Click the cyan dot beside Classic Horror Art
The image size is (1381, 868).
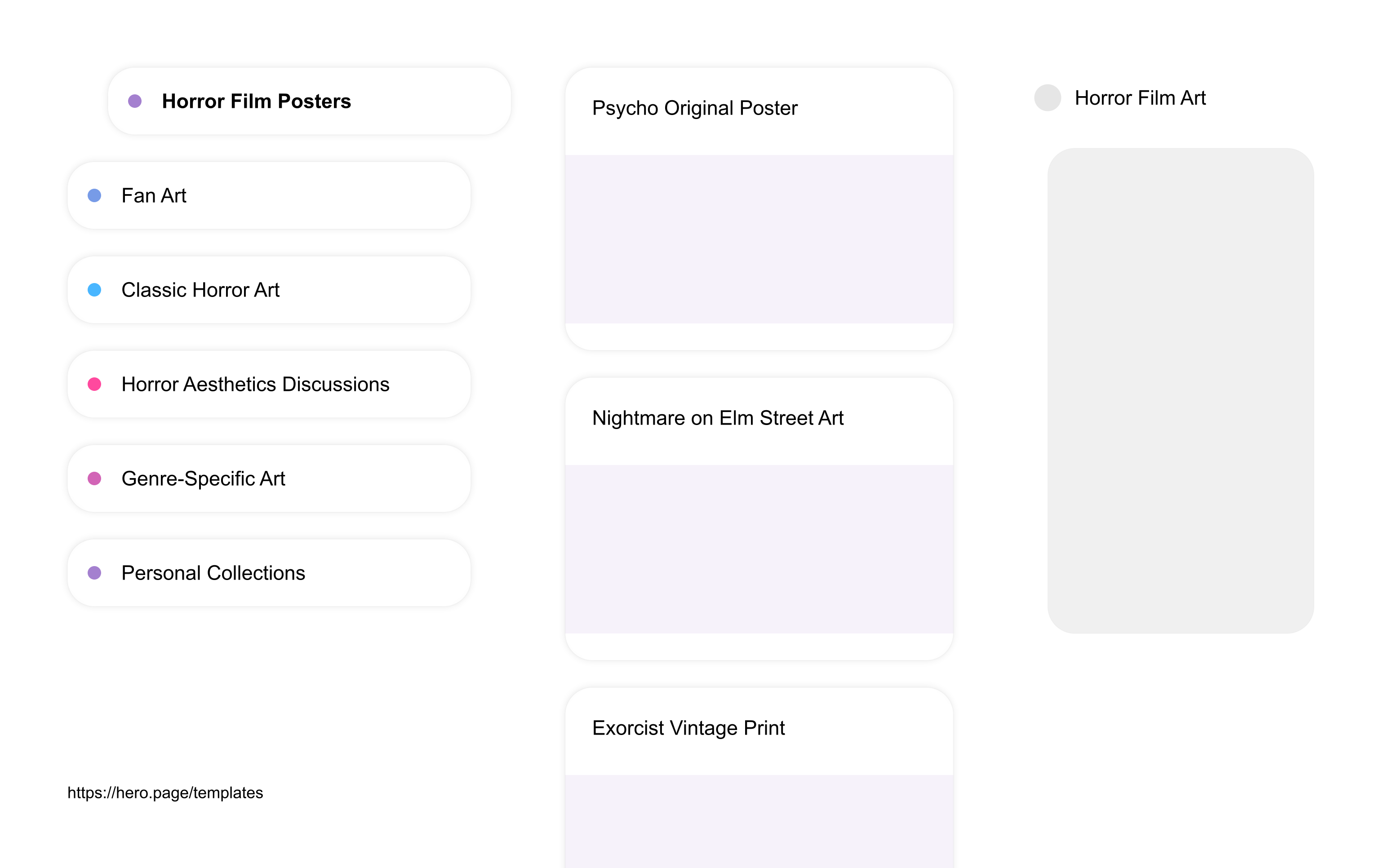click(x=95, y=290)
